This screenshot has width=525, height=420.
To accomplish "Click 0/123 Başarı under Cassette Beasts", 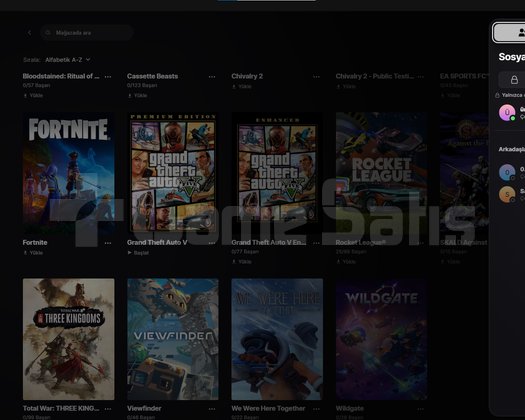I will tap(142, 85).
